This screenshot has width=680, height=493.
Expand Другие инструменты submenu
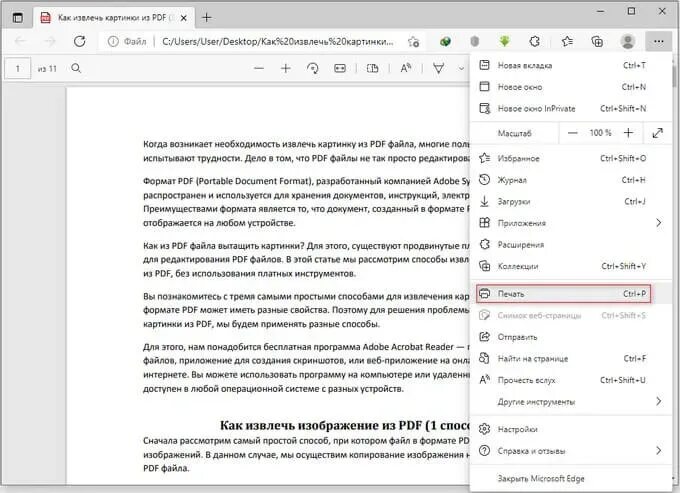tap(570, 402)
